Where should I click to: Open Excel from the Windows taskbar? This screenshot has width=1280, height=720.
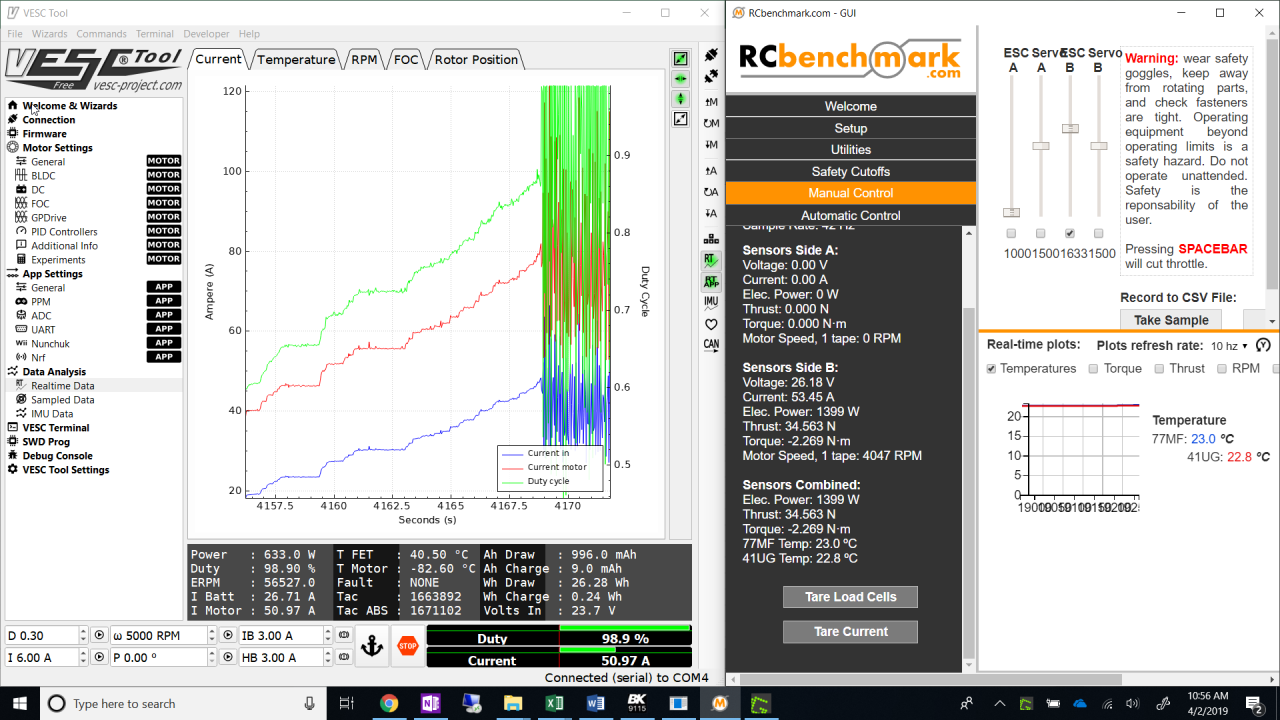pyautogui.click(x=554, y=703)
